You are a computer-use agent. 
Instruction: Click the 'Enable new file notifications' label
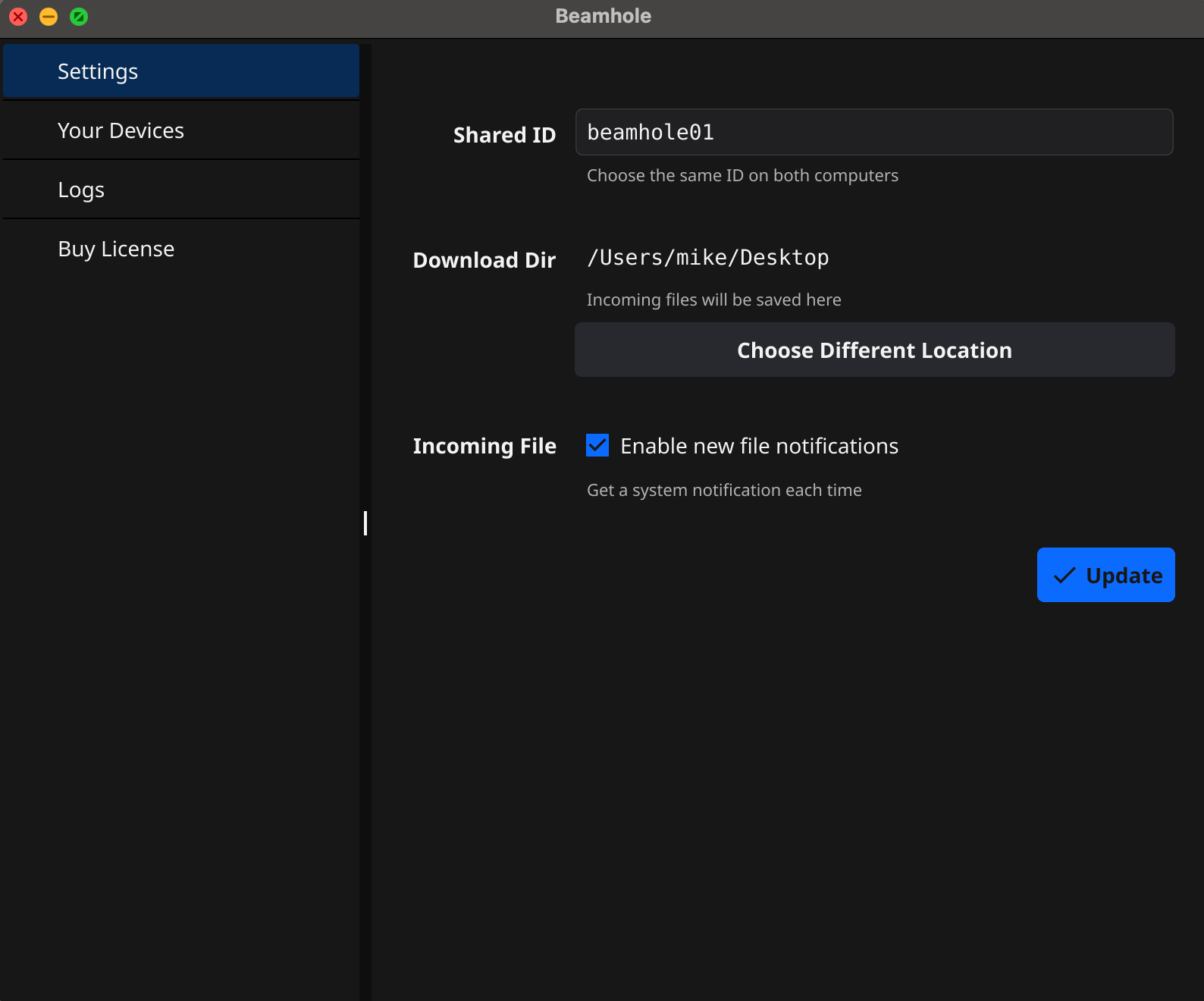(759, 446)
